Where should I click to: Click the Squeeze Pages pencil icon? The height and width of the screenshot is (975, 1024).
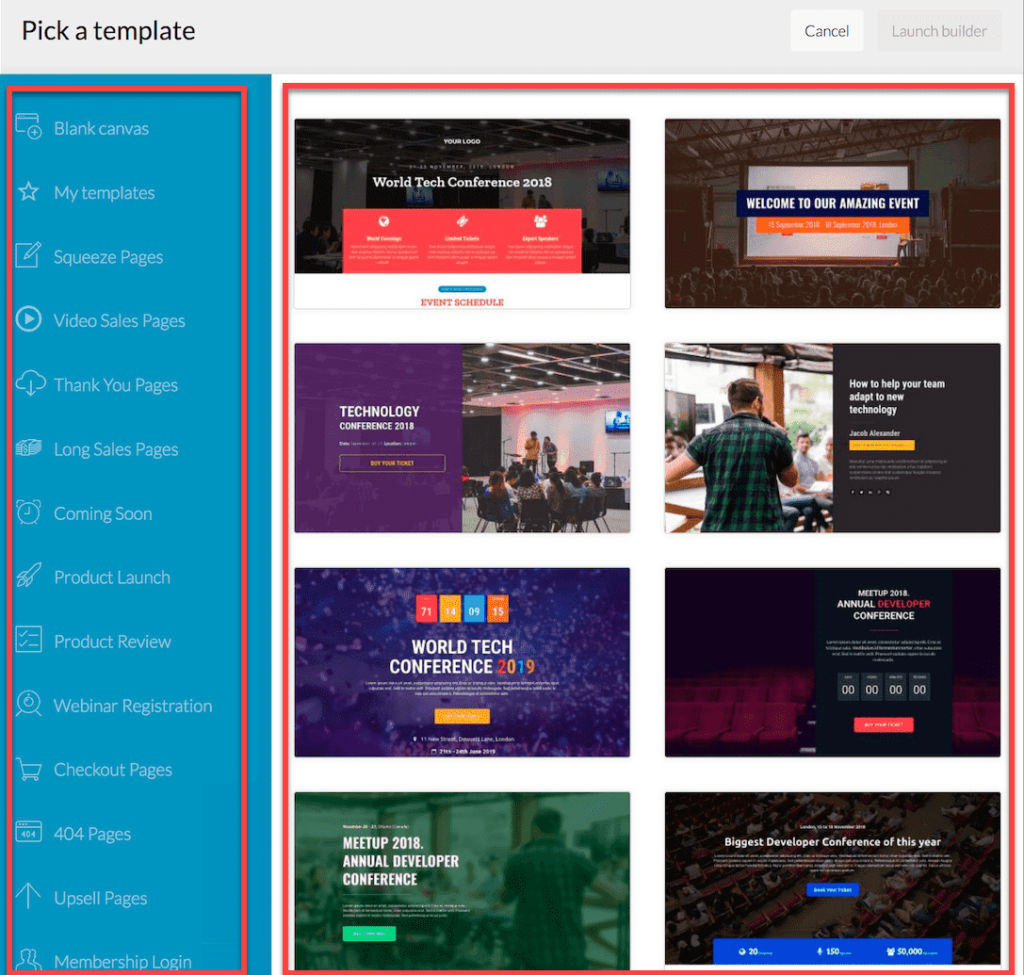coord(29,255)
